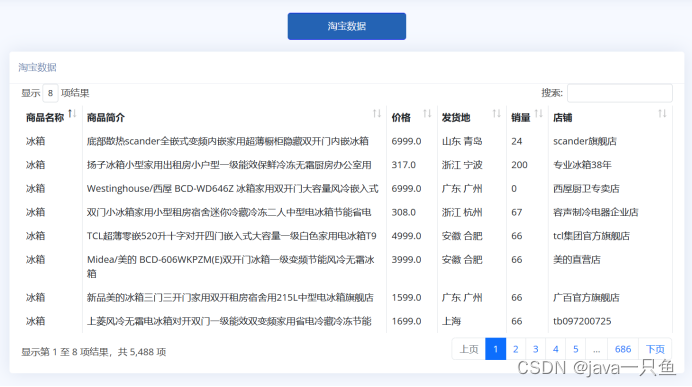Screen dimensions: 692x387
Task: Click shop cell 西屋厨卫专卖店
Action: (586, 189)
